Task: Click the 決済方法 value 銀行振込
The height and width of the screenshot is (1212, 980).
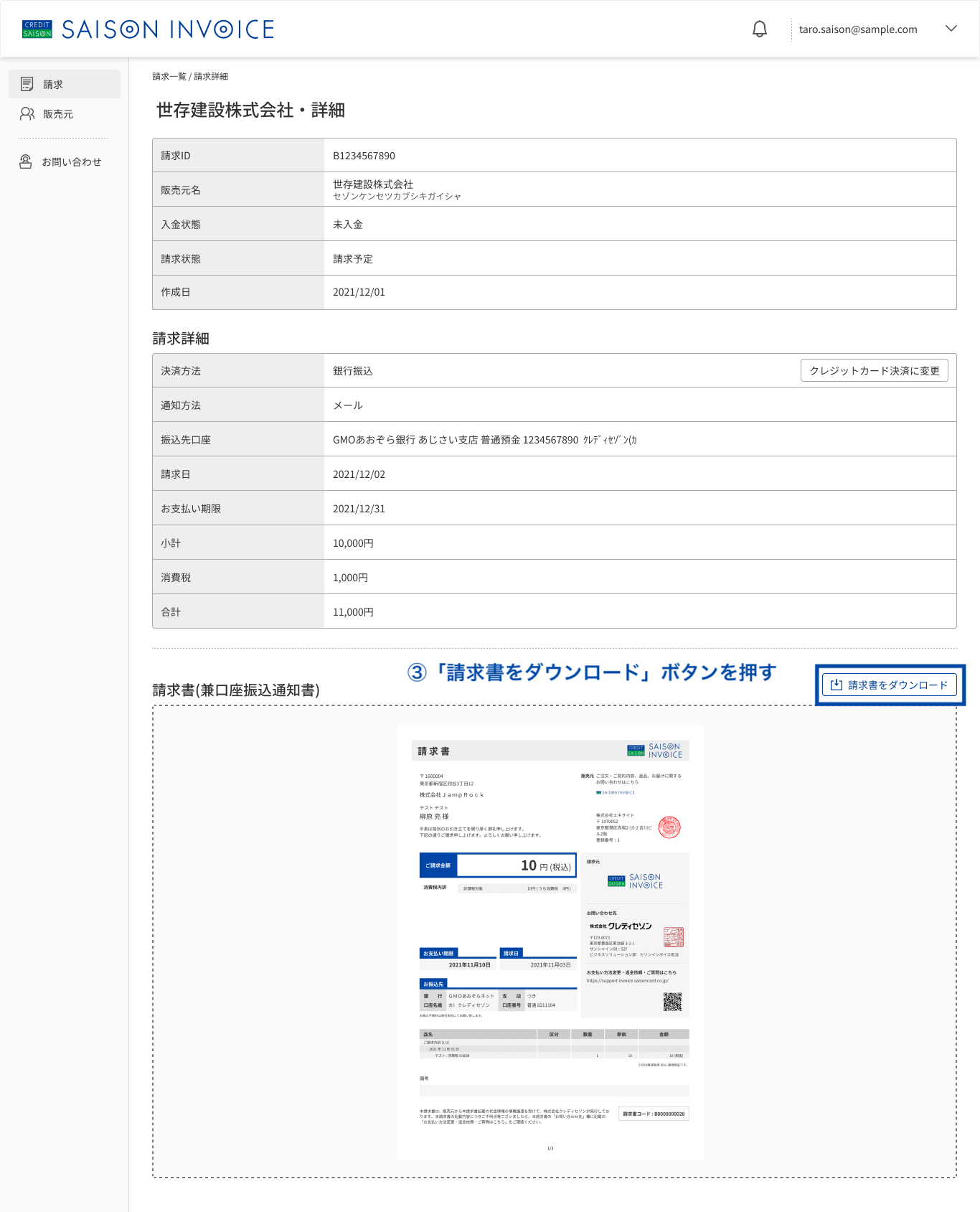Action: pos(353,371)
